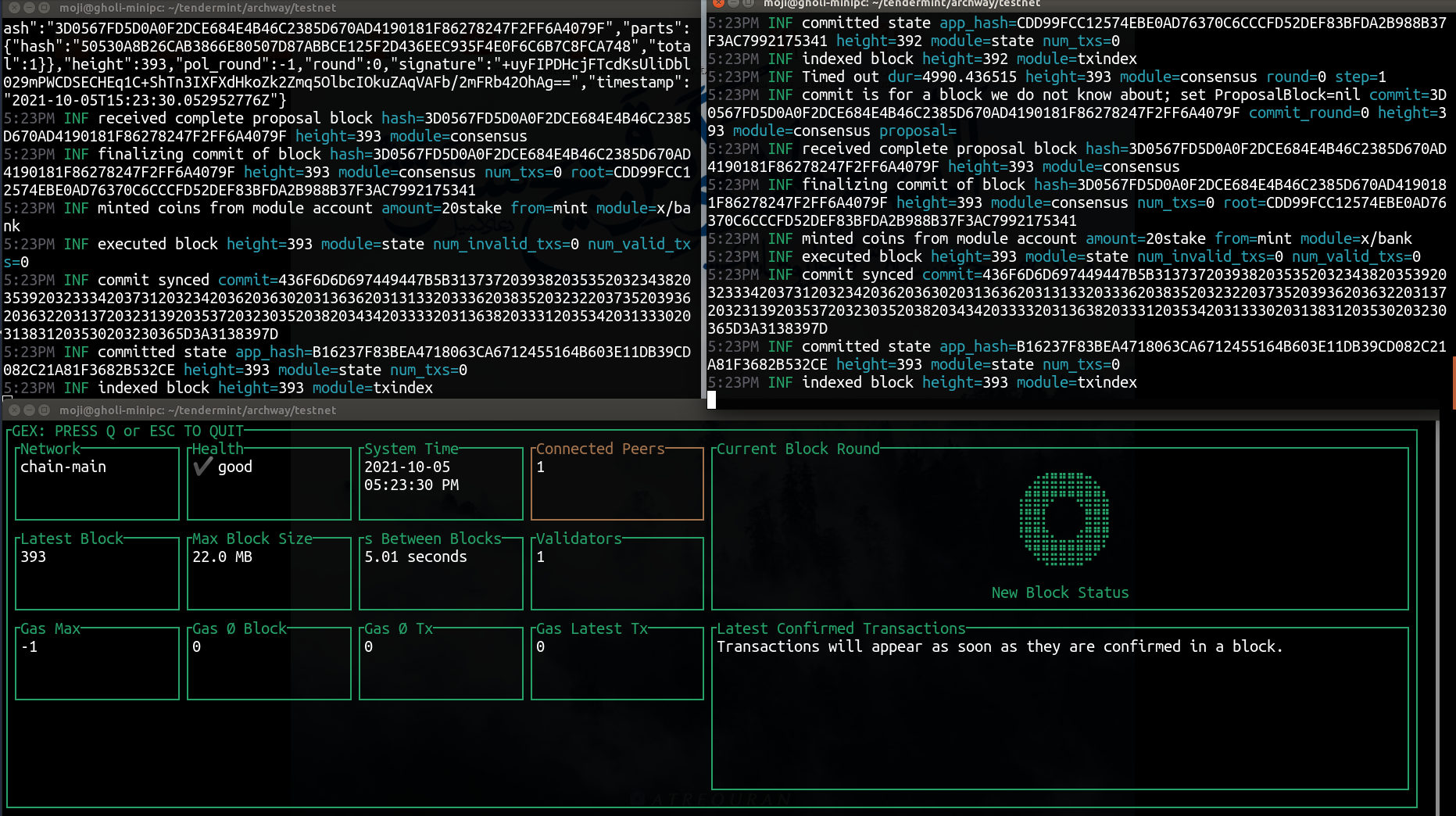This screenshot has width=1456, height=816.
Task: Maximize the top-left terminal window
Action: tap(45, 7)
